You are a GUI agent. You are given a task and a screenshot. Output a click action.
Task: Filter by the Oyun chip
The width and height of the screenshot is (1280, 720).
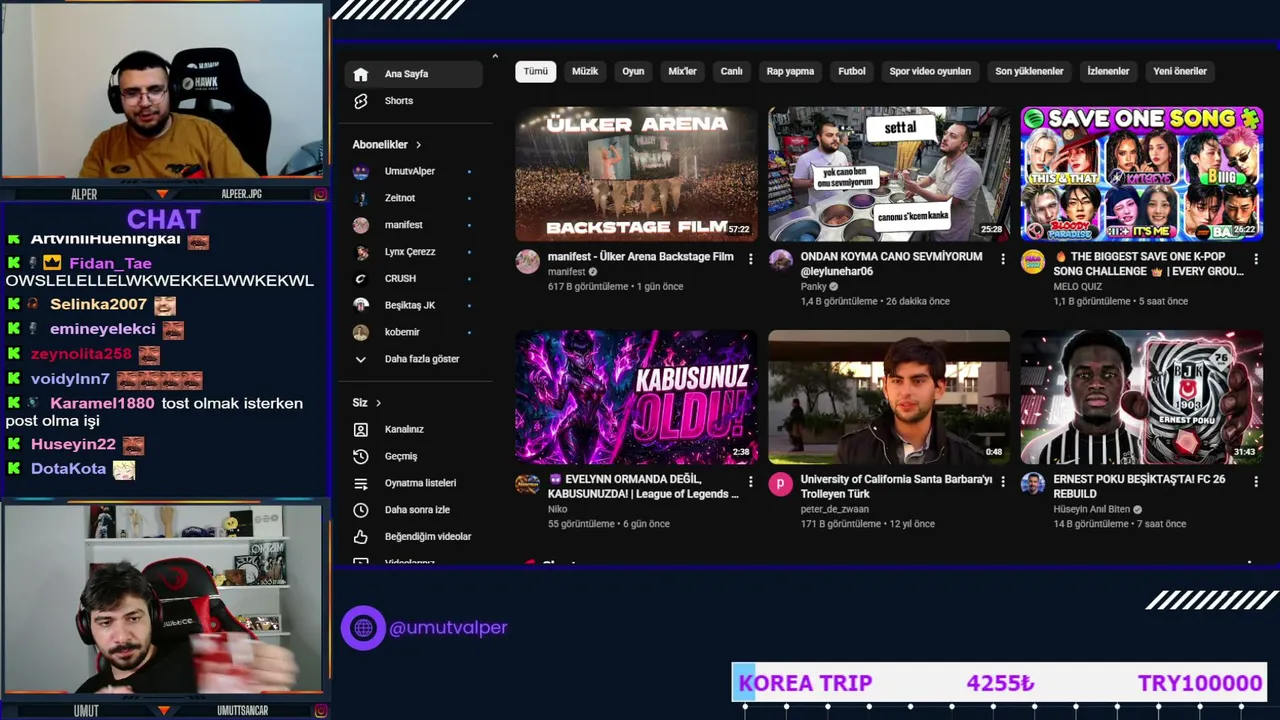click(633, 71)
